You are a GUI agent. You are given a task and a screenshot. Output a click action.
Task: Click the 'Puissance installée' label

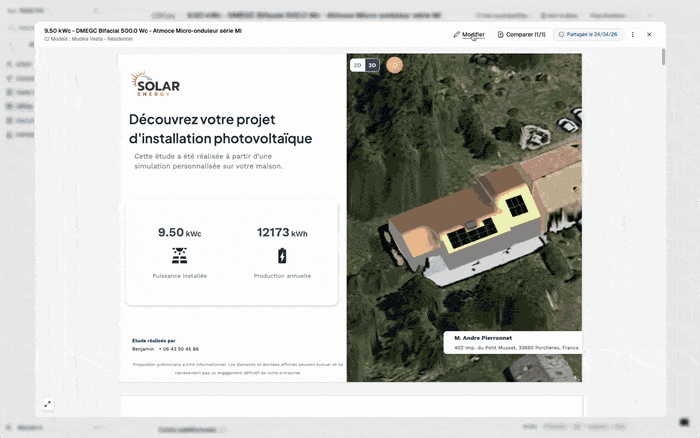(179, 276)
